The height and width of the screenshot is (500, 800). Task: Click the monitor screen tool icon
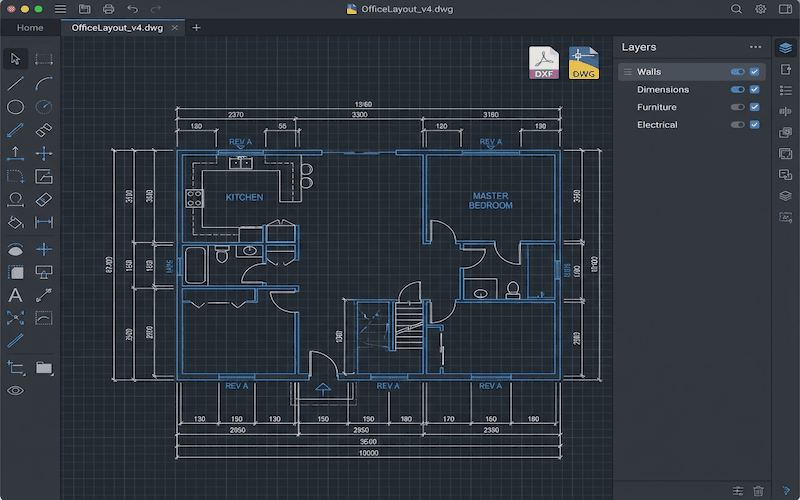(44, 272)
